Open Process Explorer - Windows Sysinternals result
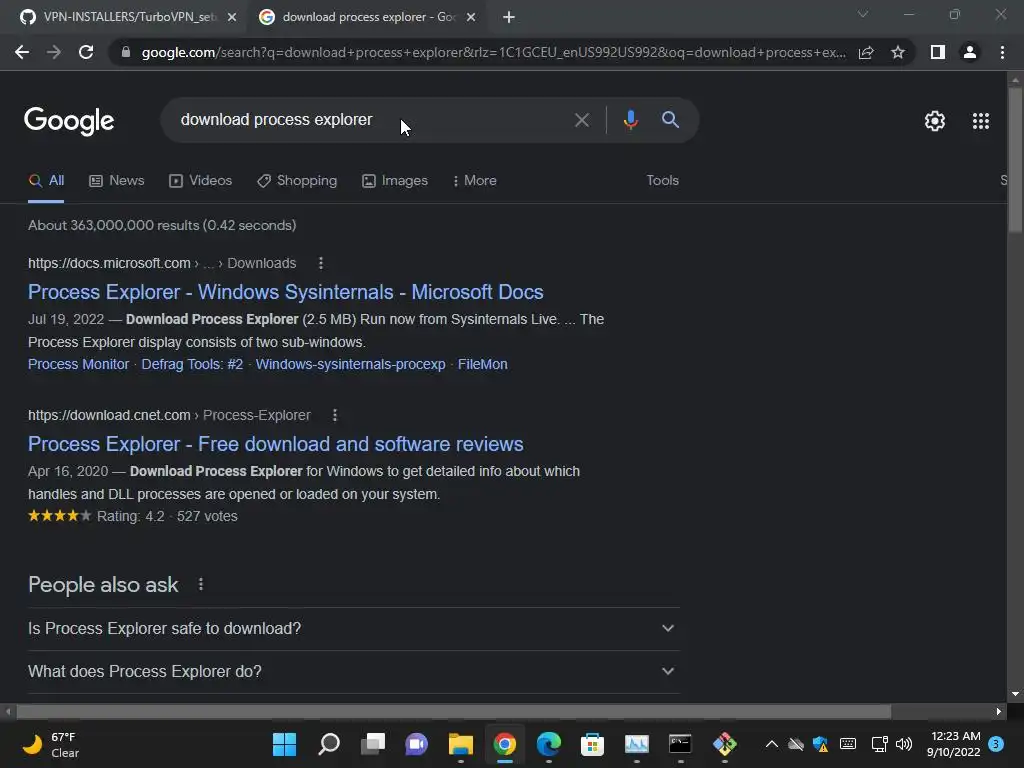 [x=285, y=292]
